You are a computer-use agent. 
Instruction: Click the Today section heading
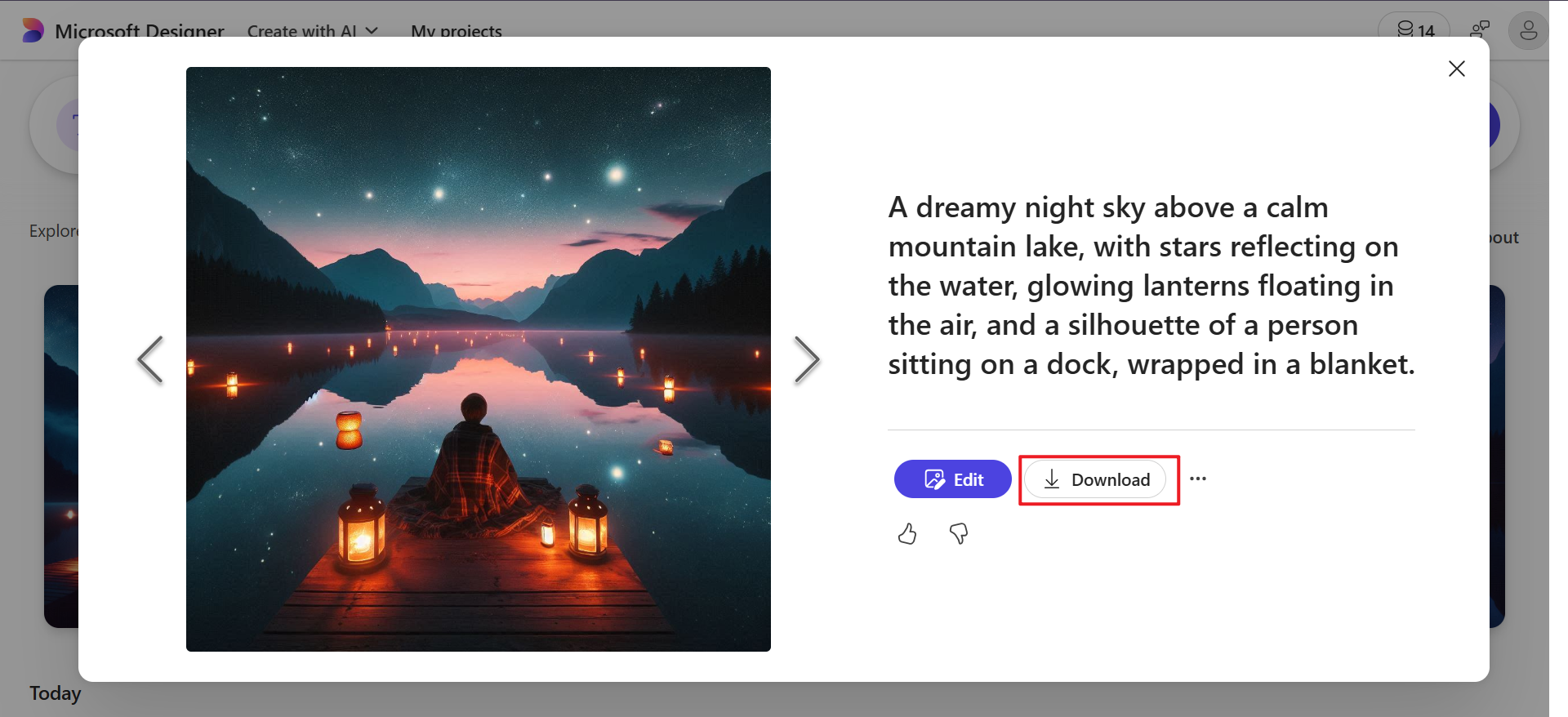[x=56, y=693]
